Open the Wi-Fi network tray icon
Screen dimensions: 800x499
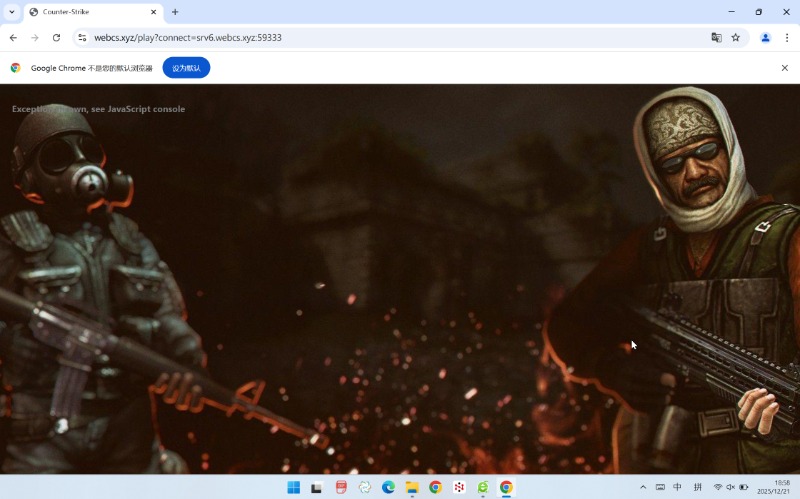point(718,487)
